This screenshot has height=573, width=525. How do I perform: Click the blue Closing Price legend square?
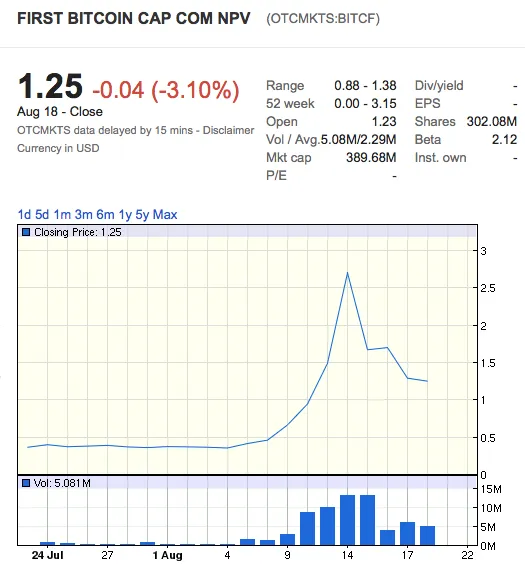coord(26,232)
